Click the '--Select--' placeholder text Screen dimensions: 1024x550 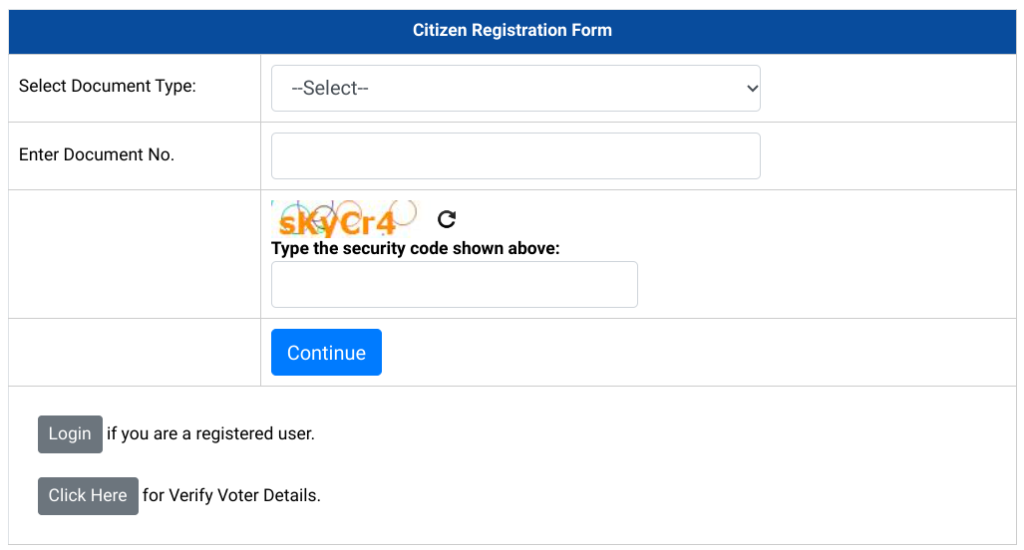point(330,88)
